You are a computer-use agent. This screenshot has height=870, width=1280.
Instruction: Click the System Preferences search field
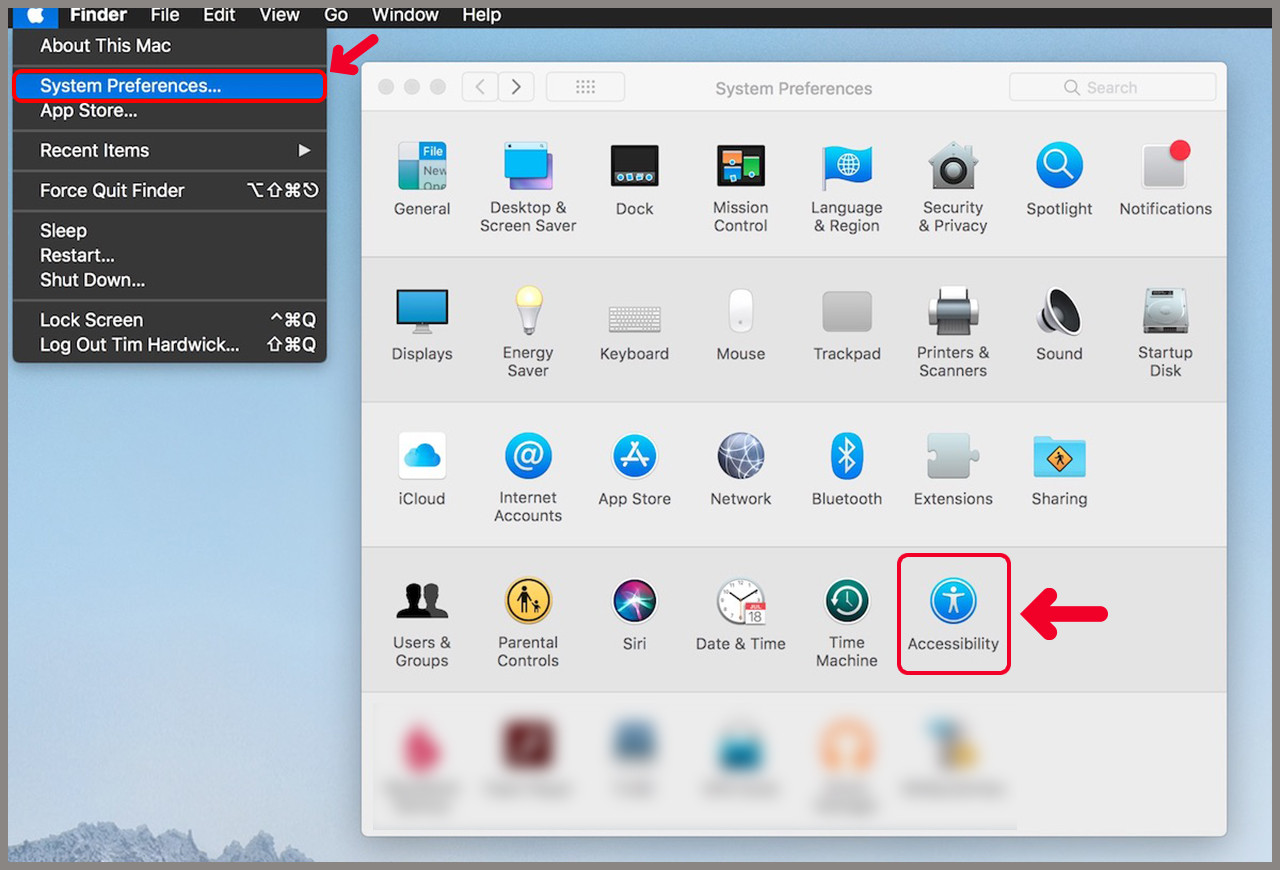[x=1113, y=87]
